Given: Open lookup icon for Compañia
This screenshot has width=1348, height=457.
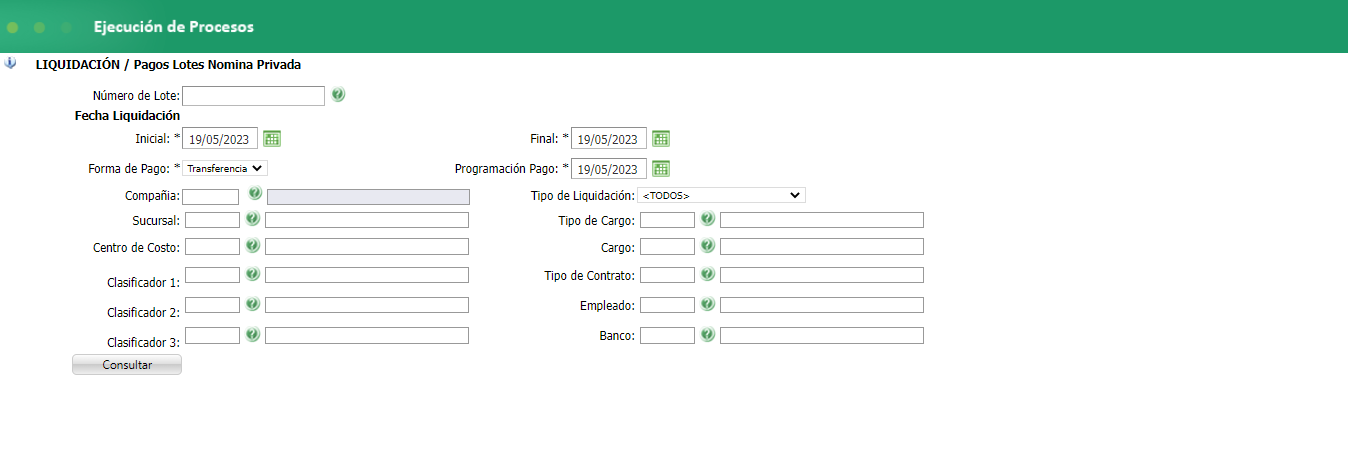Looking at the screenshot, I should click(254, 194).
